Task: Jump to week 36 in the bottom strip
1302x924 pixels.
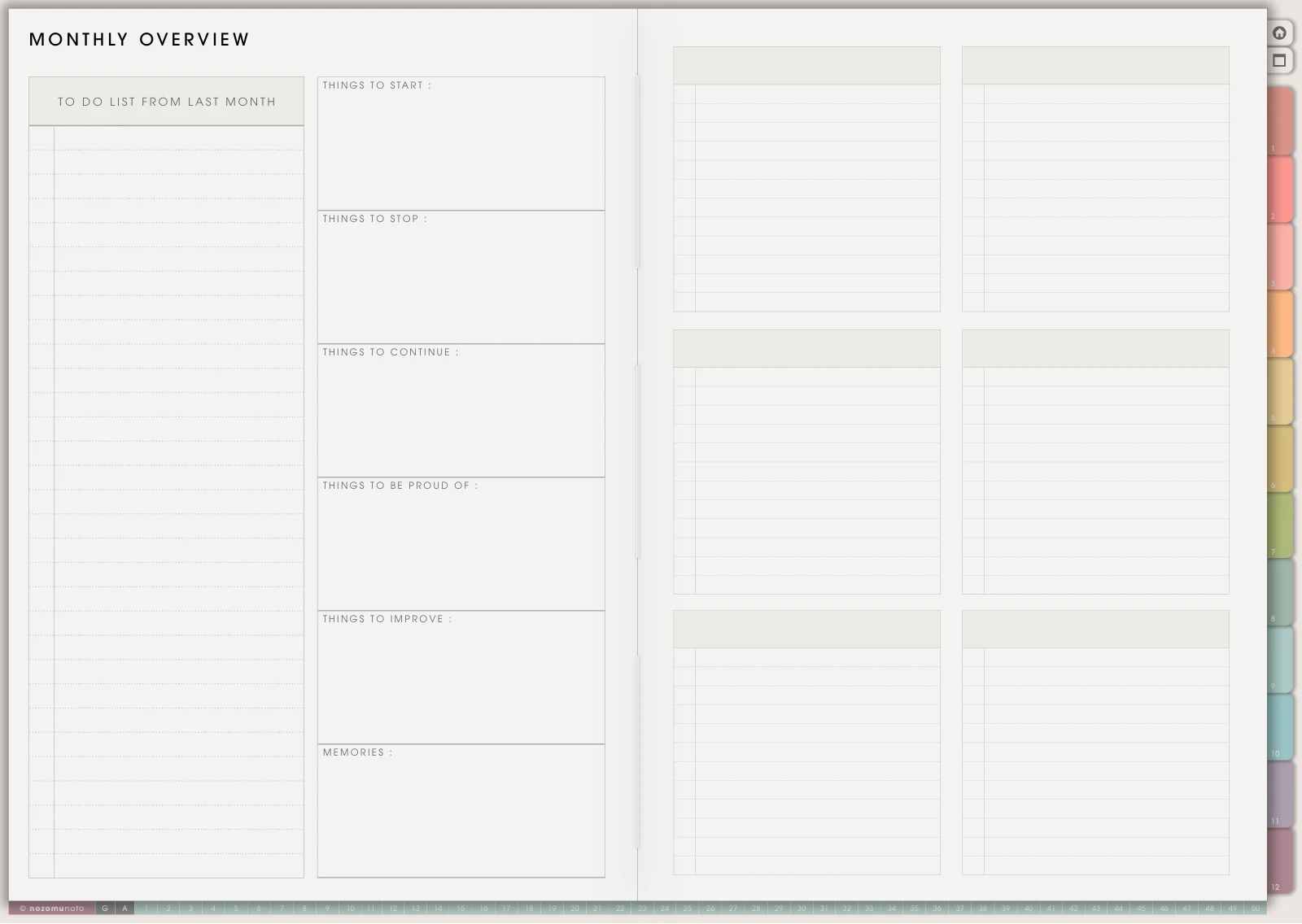Action: tap(937, 909)
